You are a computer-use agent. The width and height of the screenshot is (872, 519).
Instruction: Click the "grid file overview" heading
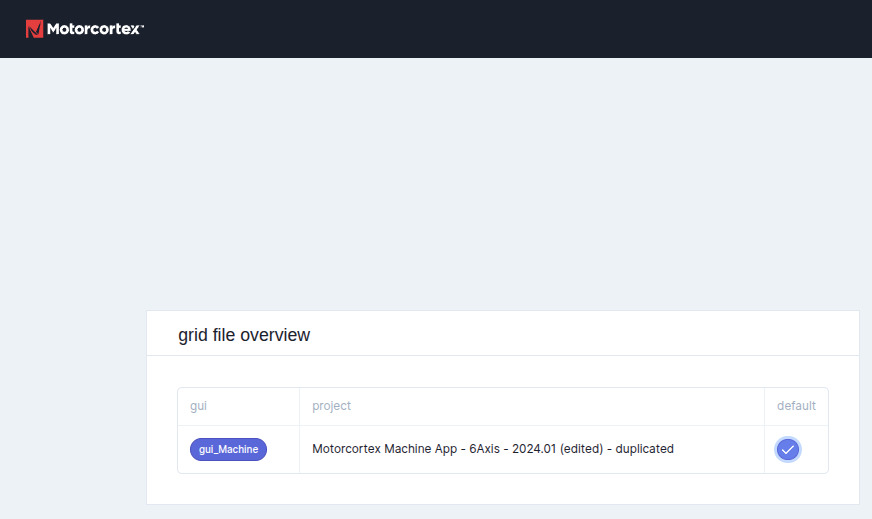point(244,335)
